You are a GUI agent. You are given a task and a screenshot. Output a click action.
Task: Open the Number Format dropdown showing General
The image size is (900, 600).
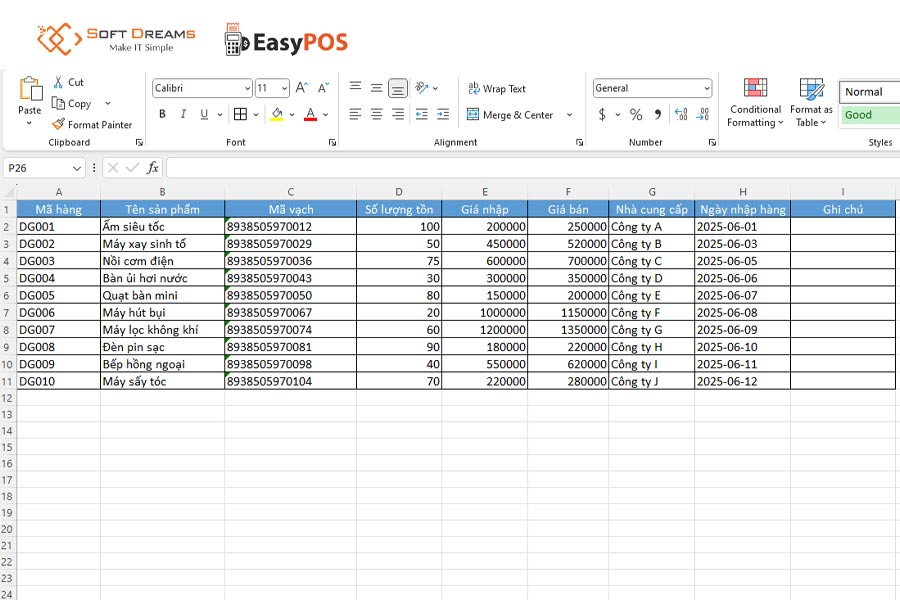pyautogui.click(x=651, y=87)
